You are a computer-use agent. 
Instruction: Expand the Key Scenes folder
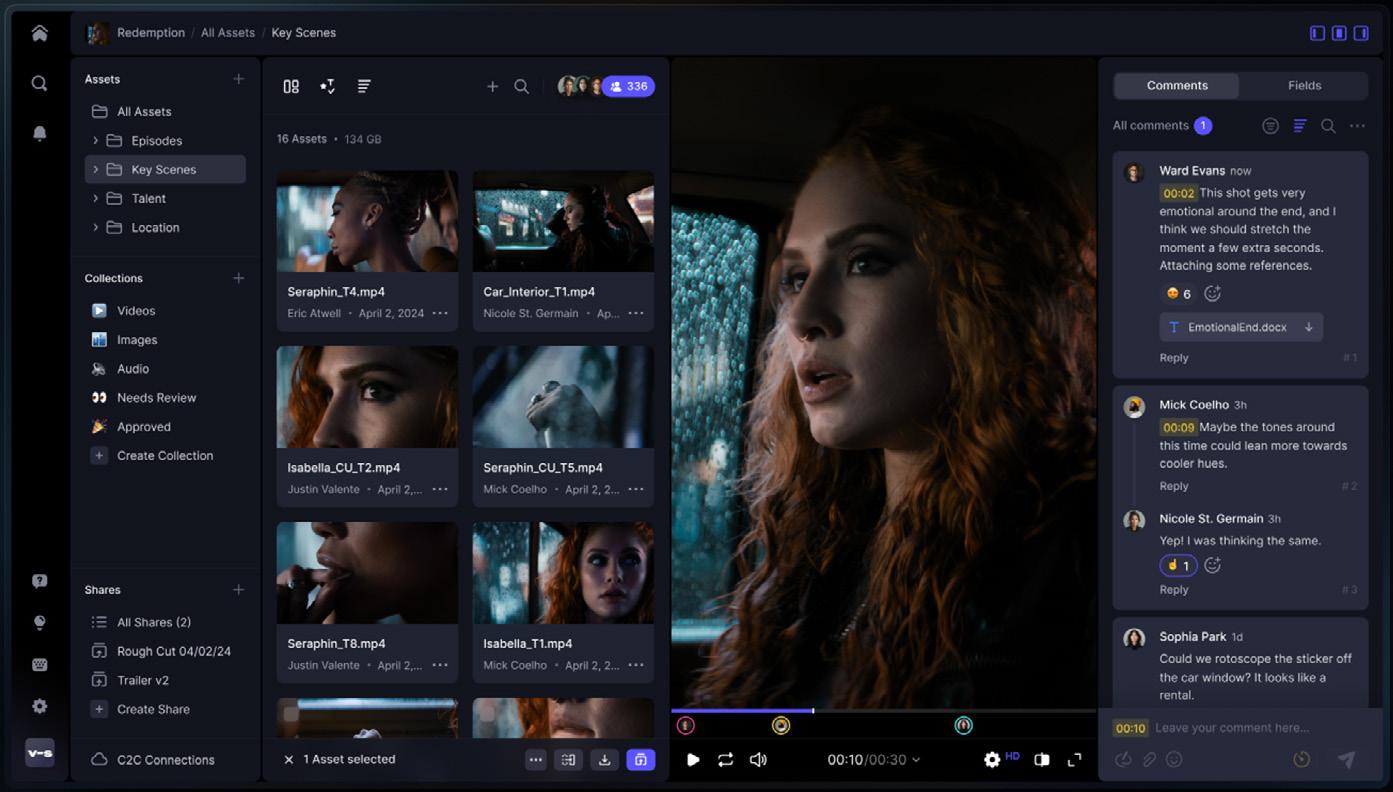click(x=95, y=170)
